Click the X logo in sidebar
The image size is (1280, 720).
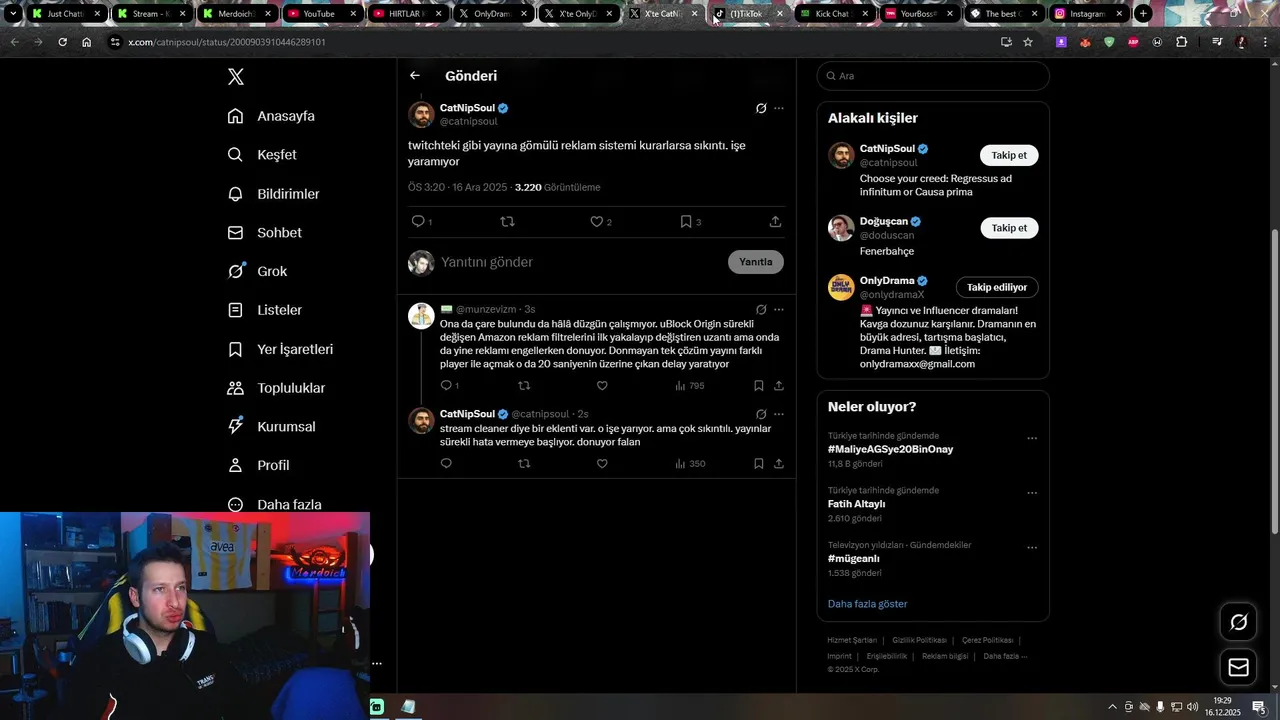tap(235, 77)
